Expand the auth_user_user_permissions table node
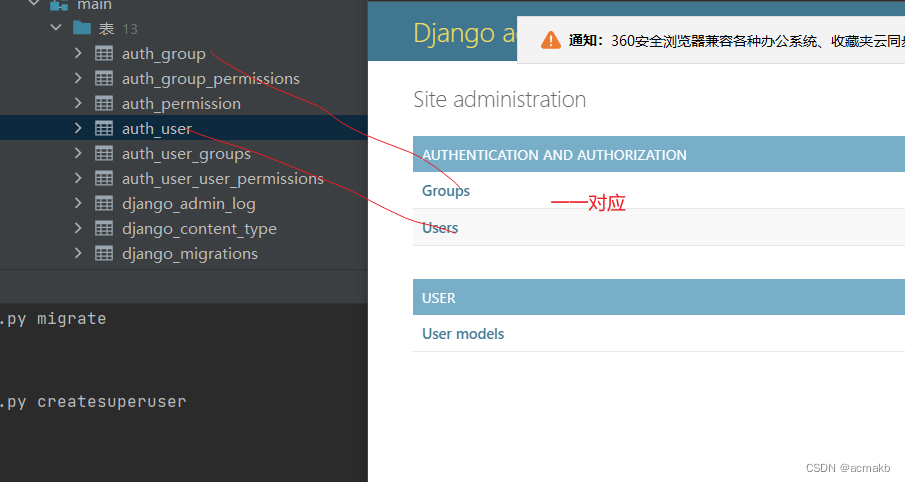 pos(78,178)
